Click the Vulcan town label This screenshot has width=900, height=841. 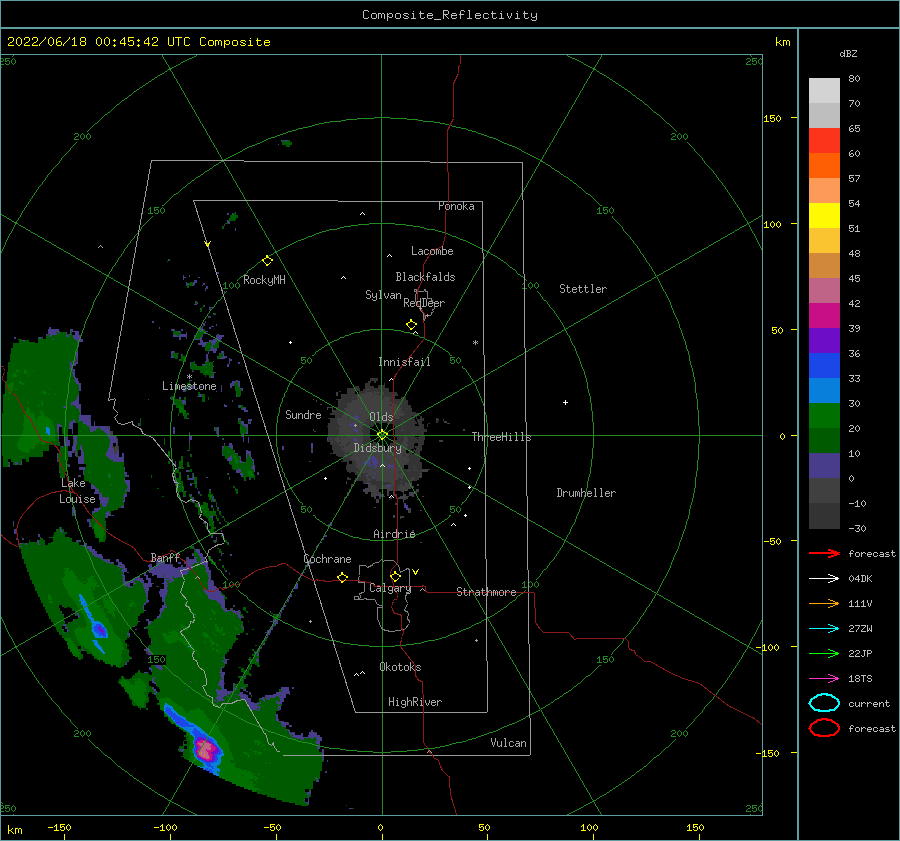tap(508, 743)
